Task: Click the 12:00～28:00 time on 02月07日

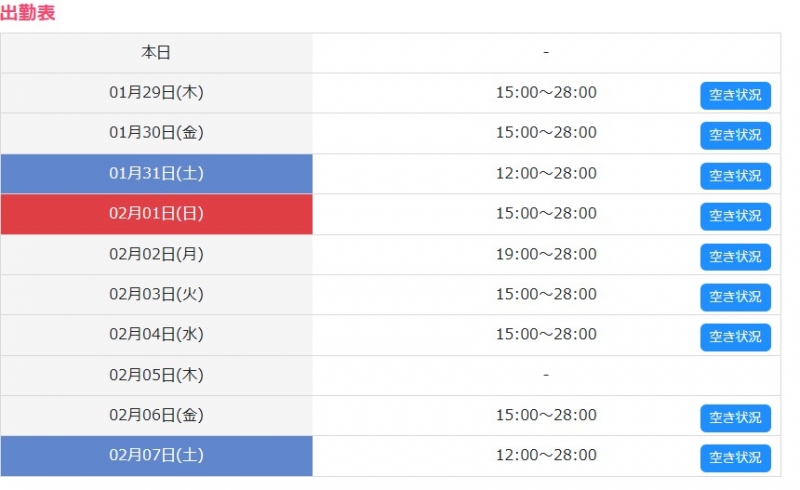Action: tap(546, 456)
